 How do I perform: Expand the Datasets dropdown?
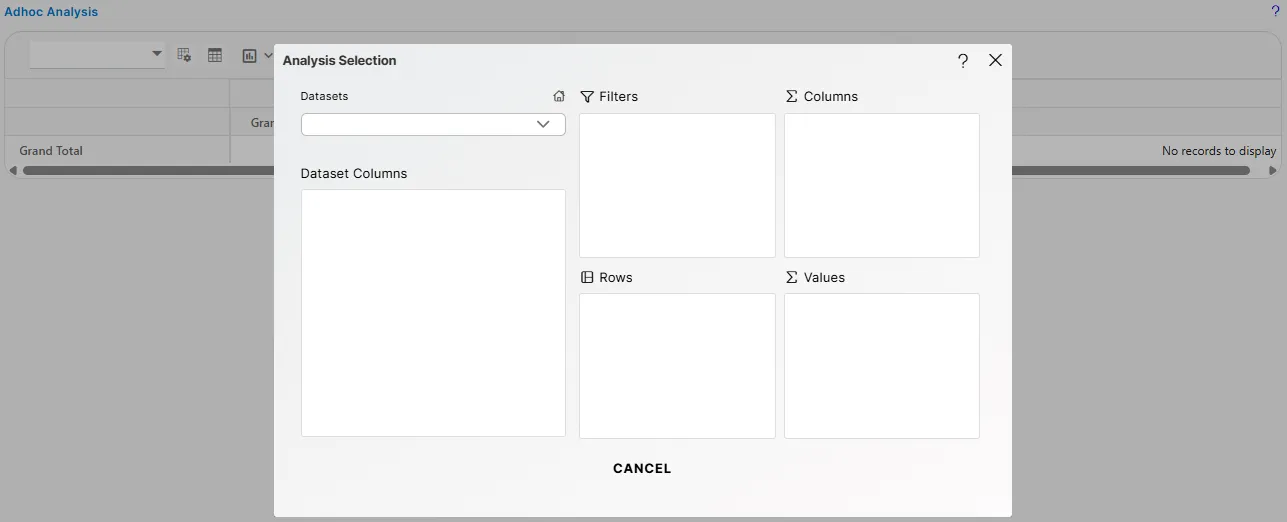(543, 124)
